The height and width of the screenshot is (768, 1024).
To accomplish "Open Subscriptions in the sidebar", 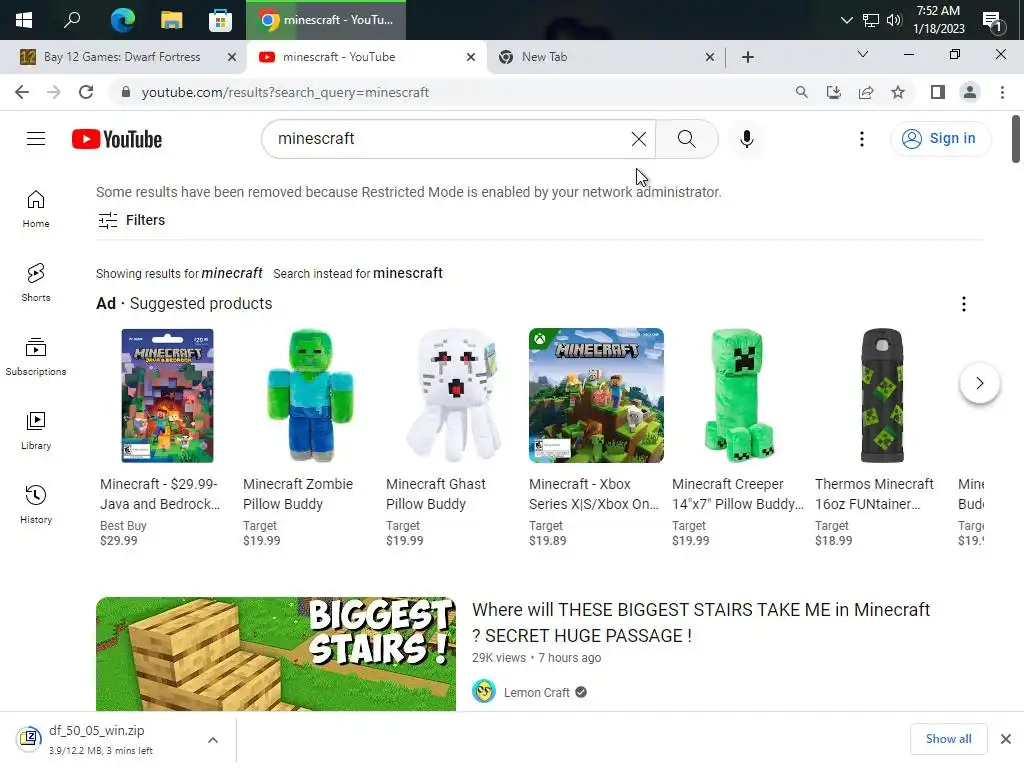I will (x=36, y=357).
